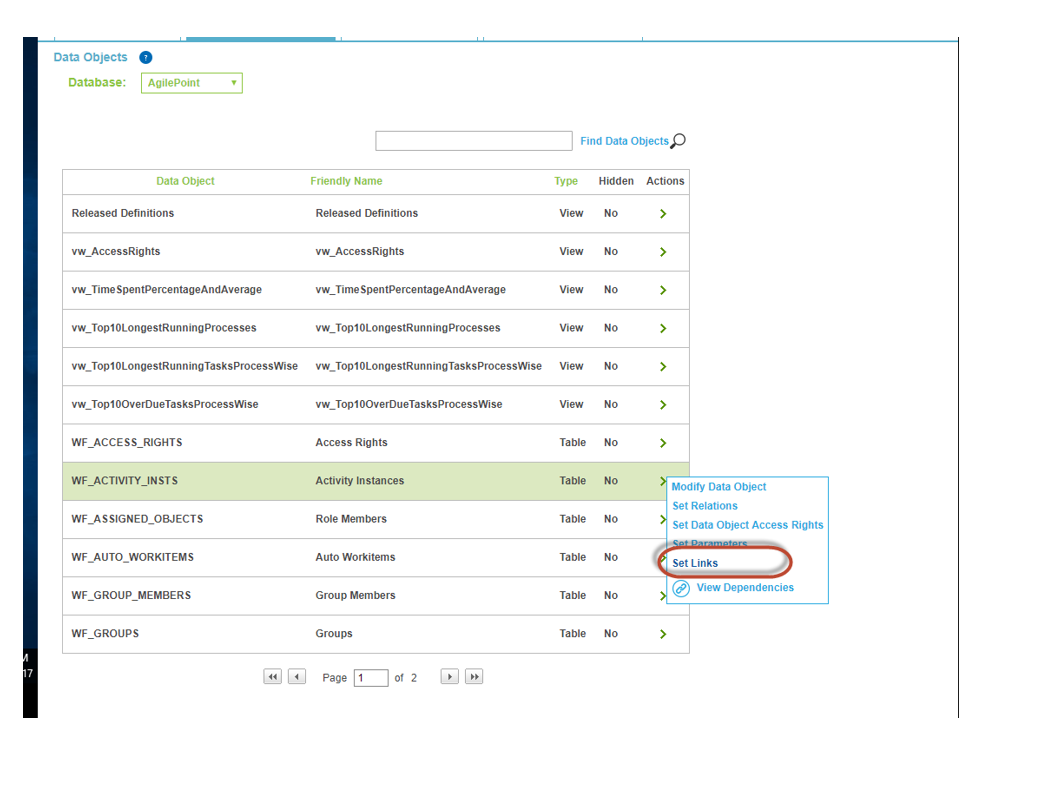
Task: Click the data object search text box
Action: [x=473, y=141]
